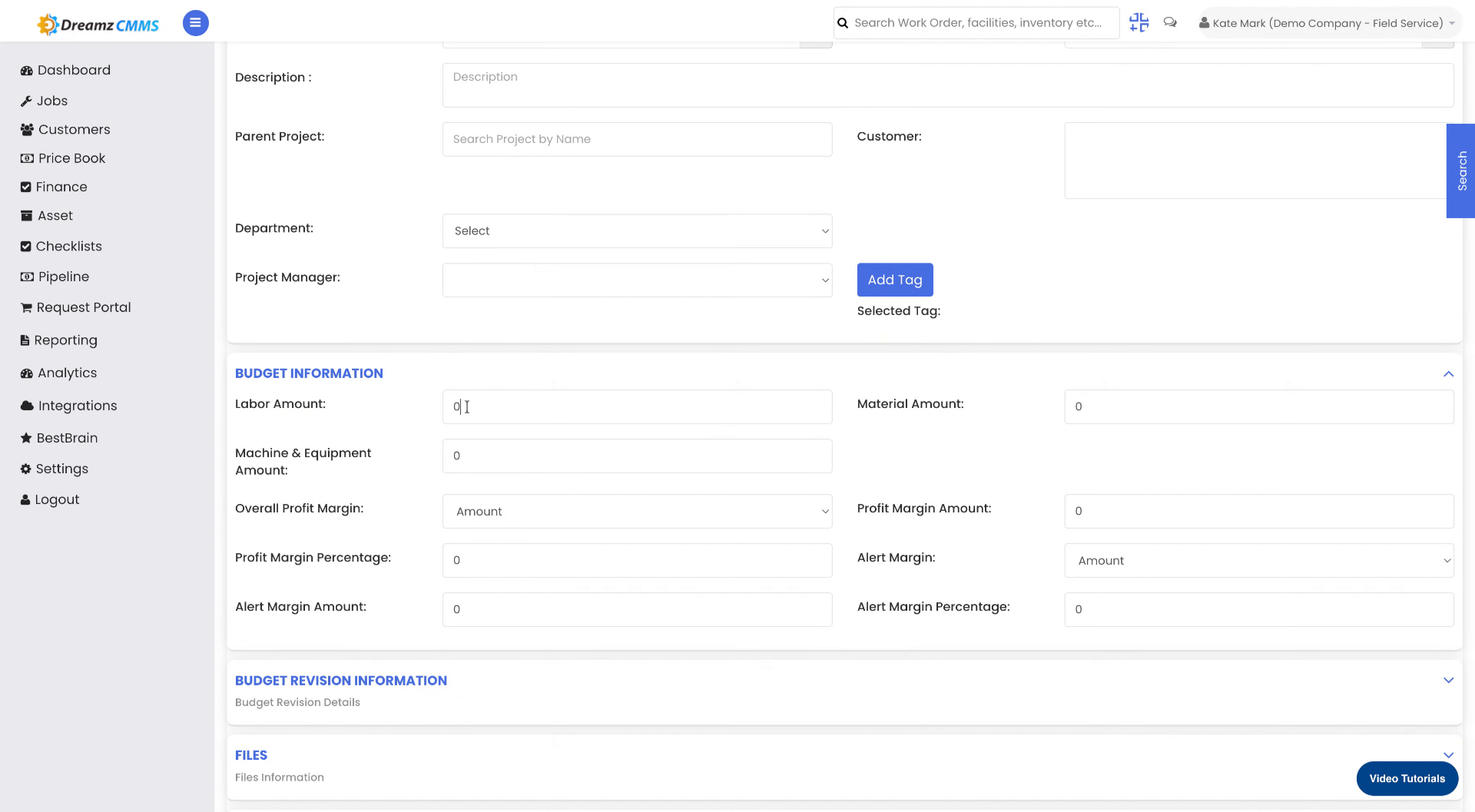Click the Checklists sidebar label
Screen dimensions: 1475x812
69,247
